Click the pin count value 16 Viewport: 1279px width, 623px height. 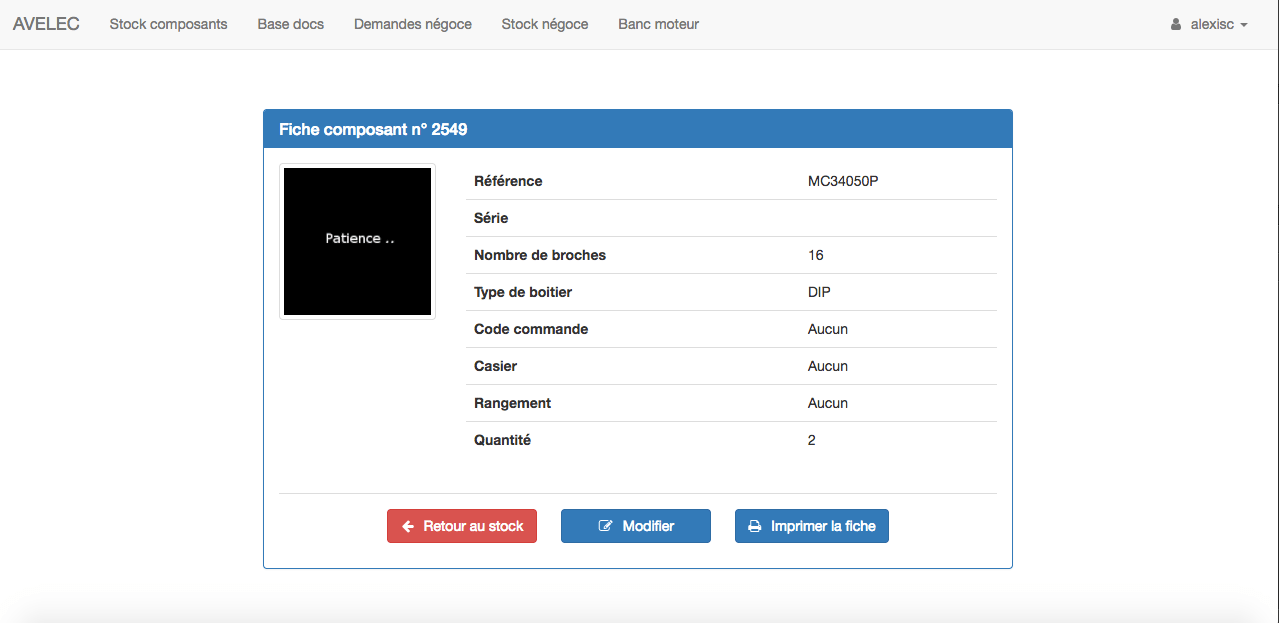[816, 255]
